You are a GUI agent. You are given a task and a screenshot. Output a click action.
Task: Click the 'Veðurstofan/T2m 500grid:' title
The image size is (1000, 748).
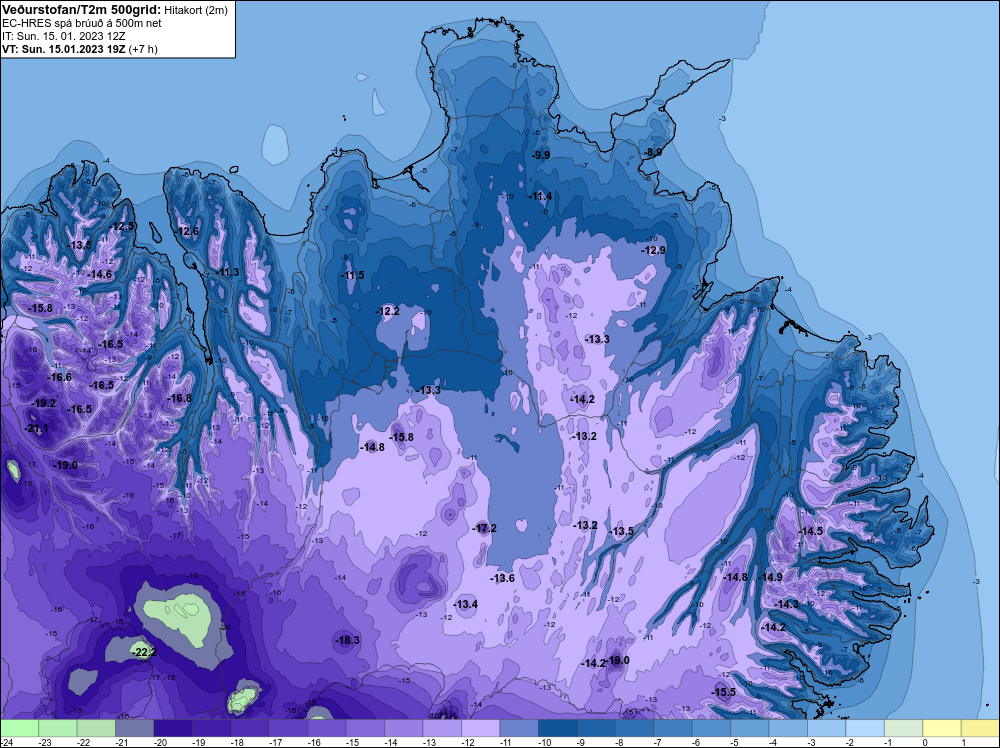(x=82, y=9)
